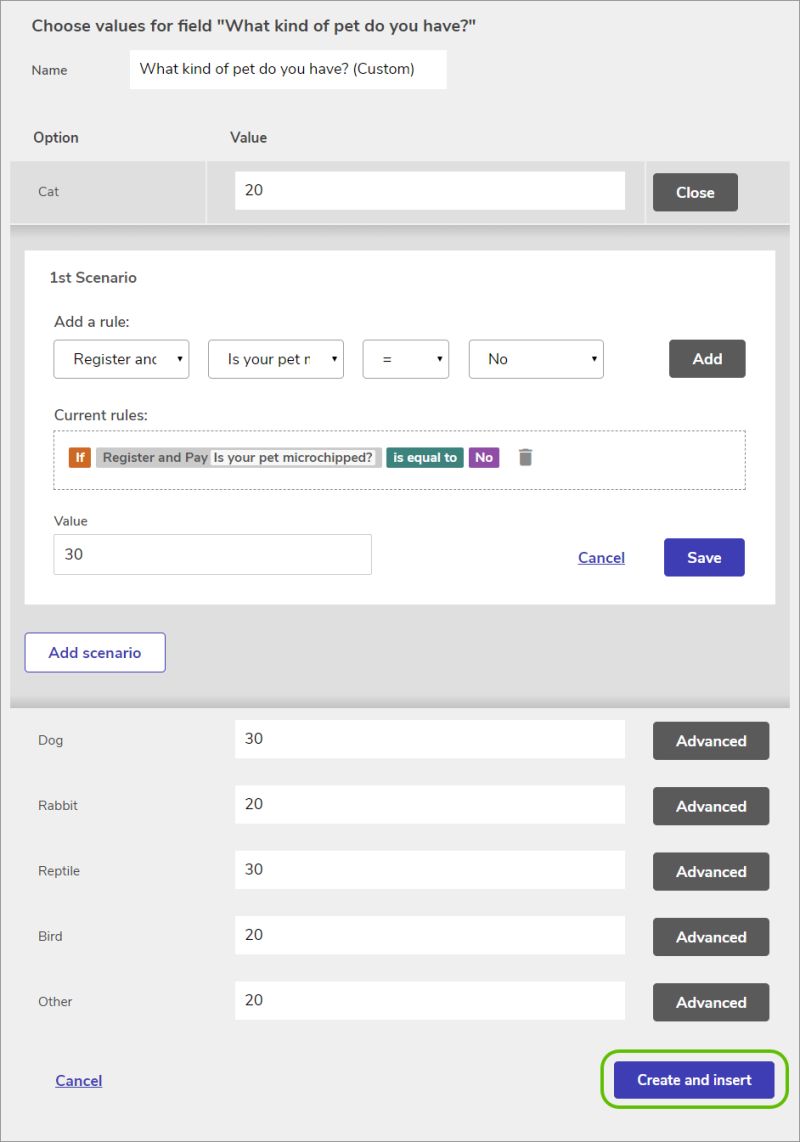The width and height of the screenshot is (800, 1142).
Task: Save the 1st Scenario
Action: click(x=704, y=557)
